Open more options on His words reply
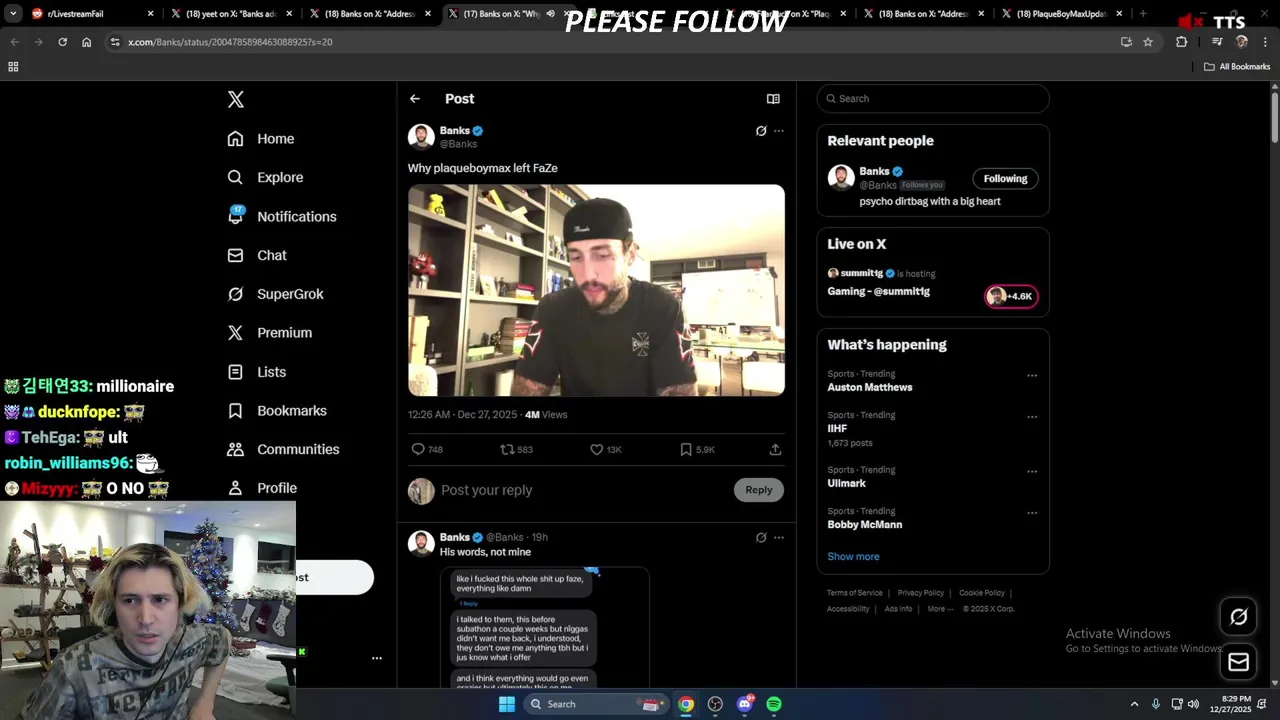The image size is (1280, 720). (779, 538)
